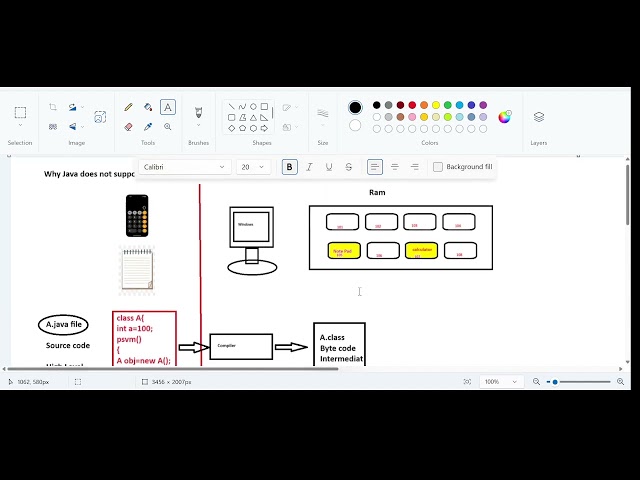Image resolution: width=640 pixels, height=480 pixels.
Task: Right align the text
Action: coord(414,167)
